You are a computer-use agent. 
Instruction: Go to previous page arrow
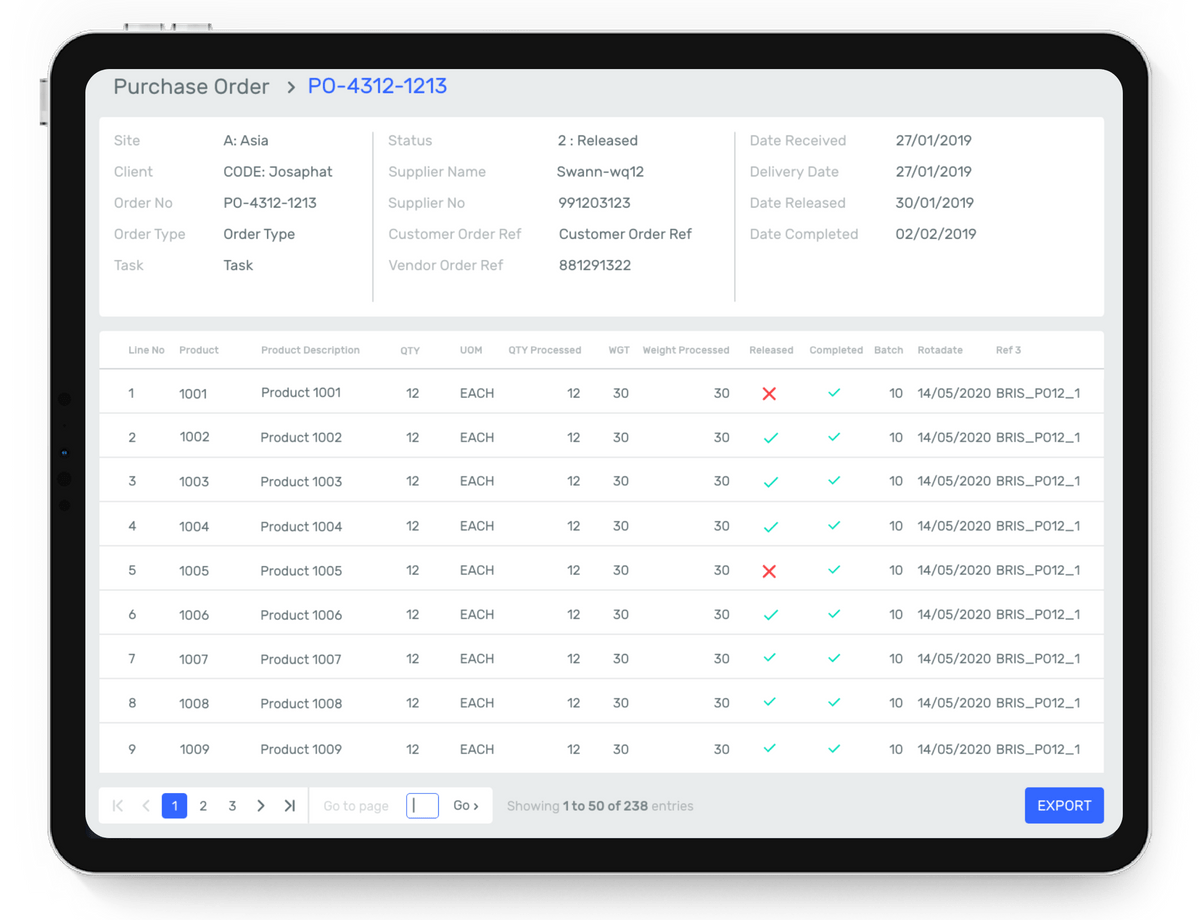point(146,806)
